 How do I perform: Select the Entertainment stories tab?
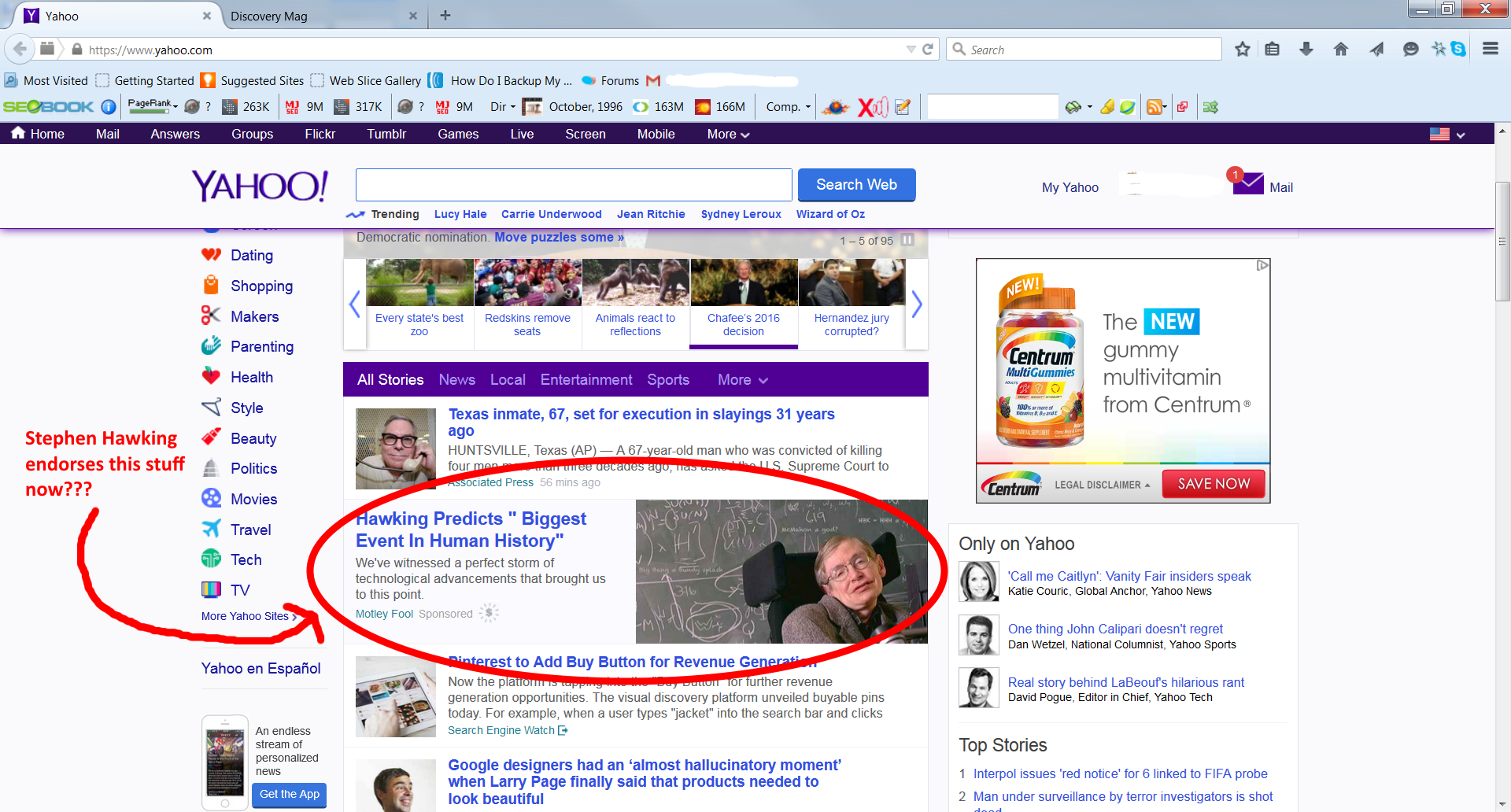[x=586, y=380]
